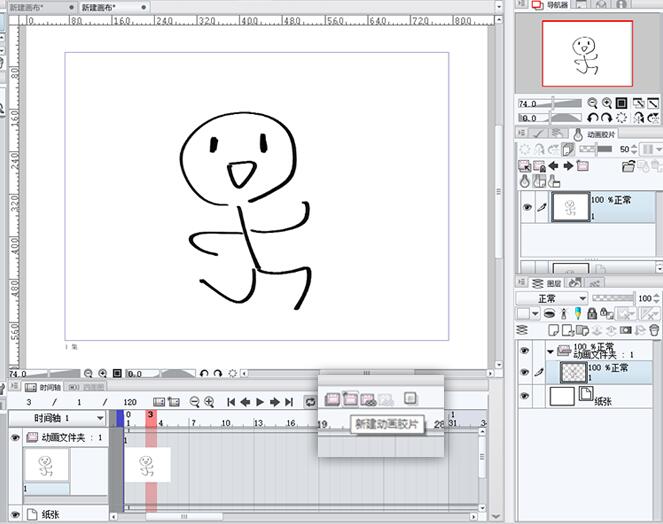Select the 图层 panel tab
This screenshot has width=663, height=524.
pos(547,283)
